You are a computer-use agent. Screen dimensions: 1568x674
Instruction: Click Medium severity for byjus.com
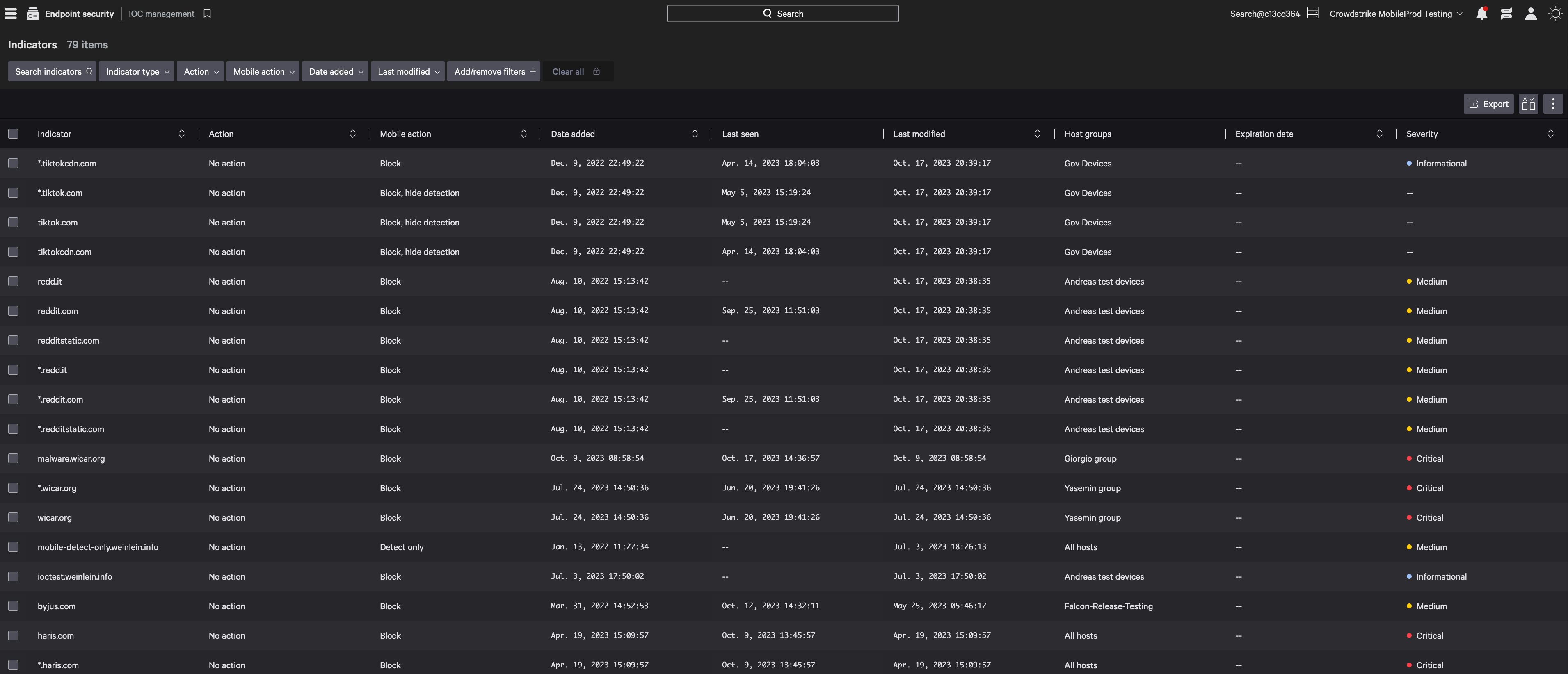pos(1427,606)
